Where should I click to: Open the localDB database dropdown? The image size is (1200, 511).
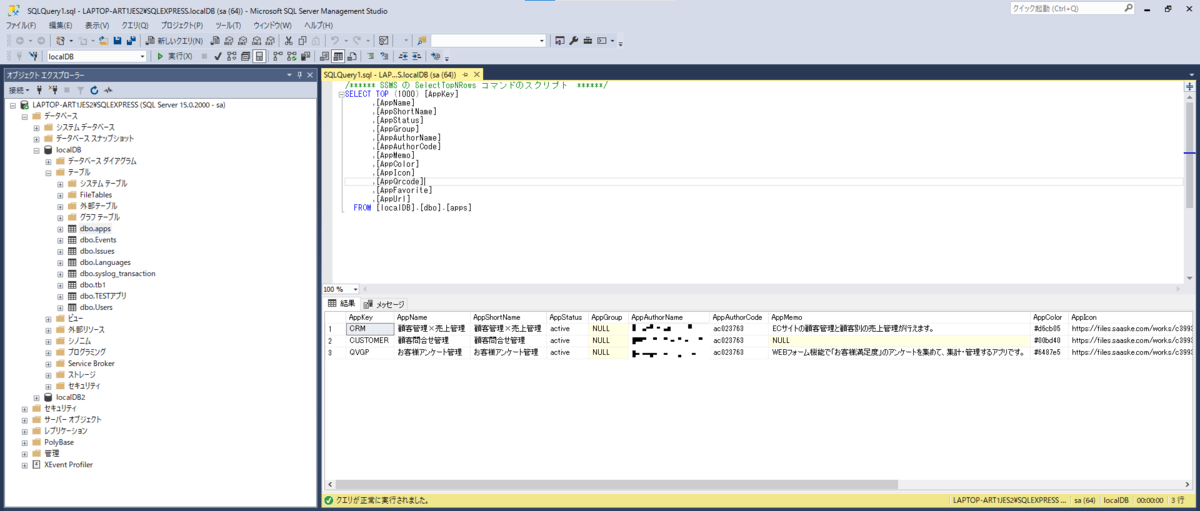click(141, 56)
